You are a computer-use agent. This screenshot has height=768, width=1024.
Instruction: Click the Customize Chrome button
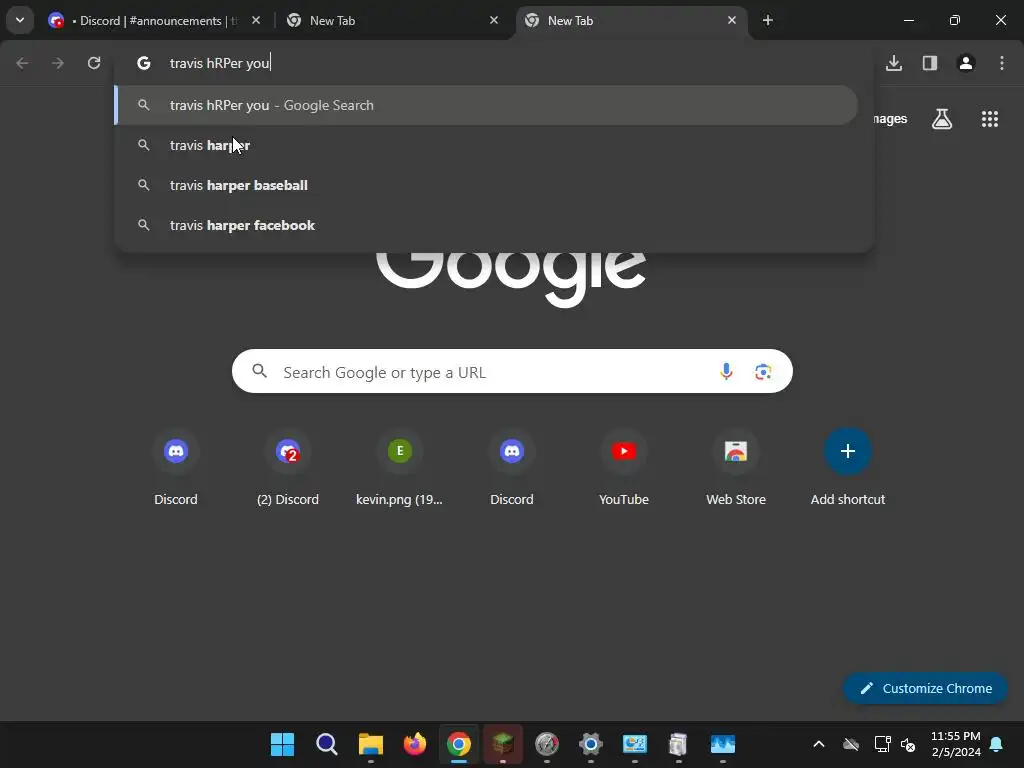(x=925, y=688)
